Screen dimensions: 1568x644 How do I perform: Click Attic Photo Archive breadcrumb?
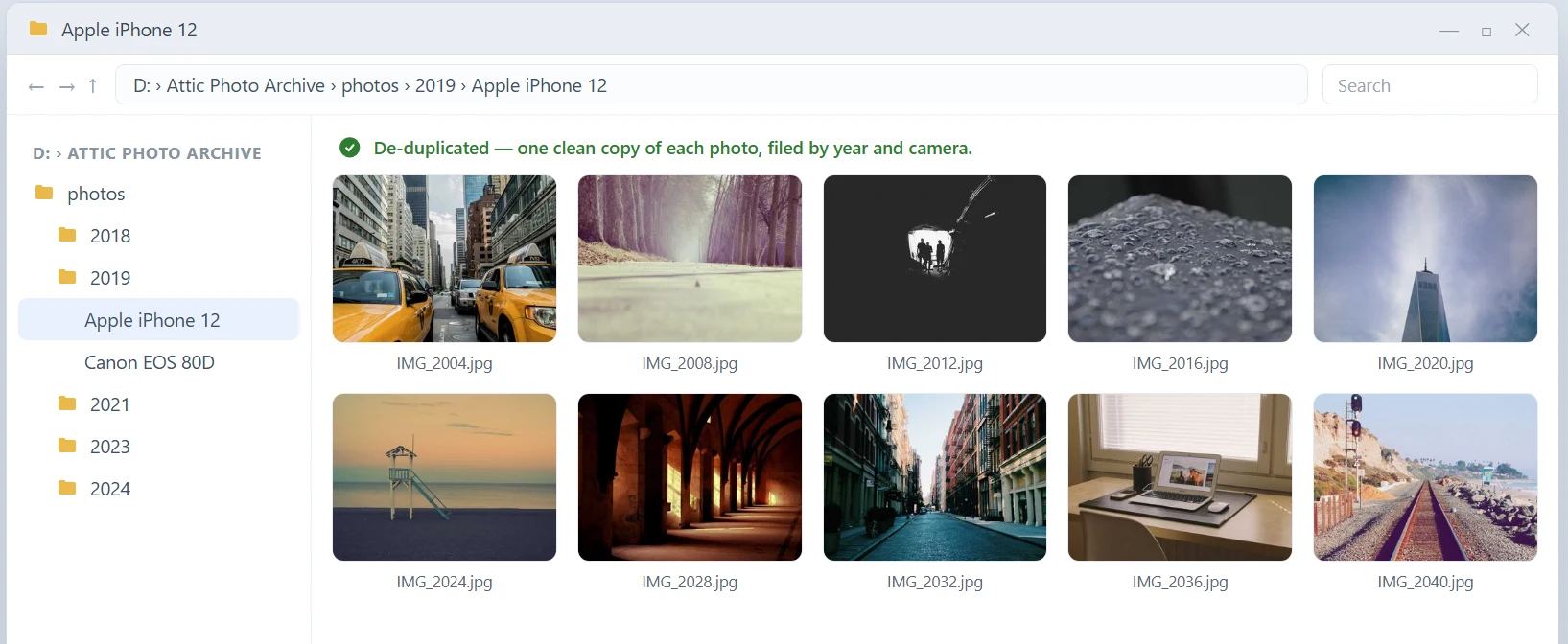[x=246, y=85]
